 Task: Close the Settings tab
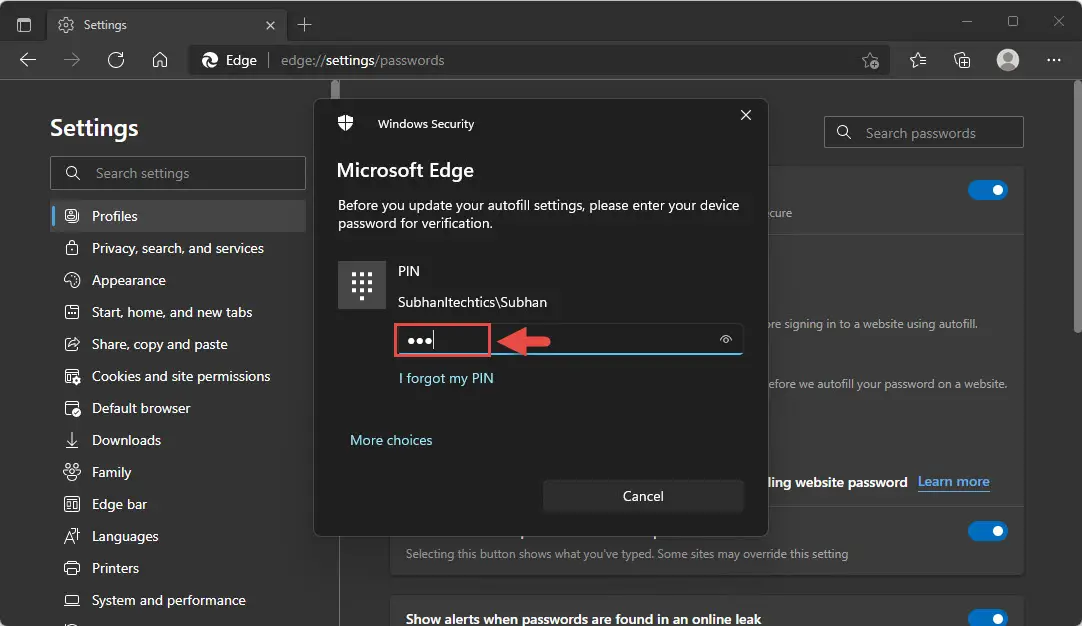[270, 25]
